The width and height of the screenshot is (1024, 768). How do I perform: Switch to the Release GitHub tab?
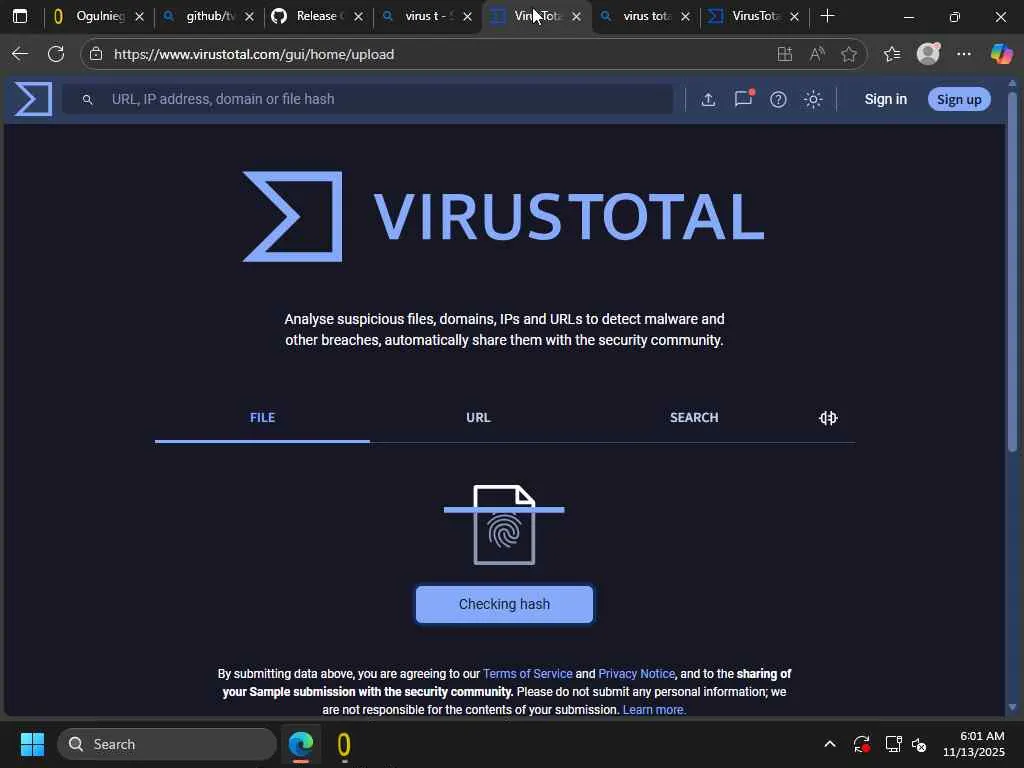318,16
